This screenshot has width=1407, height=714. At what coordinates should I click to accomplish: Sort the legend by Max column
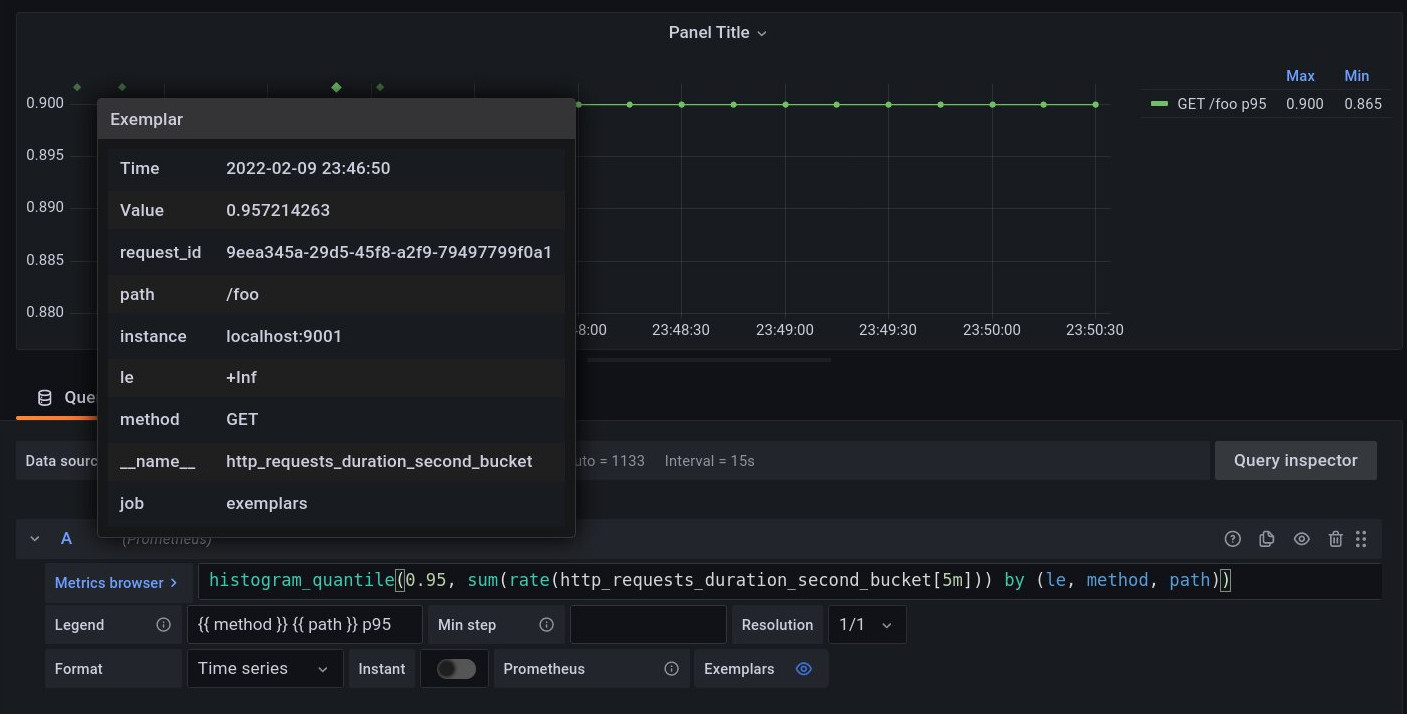(1300, 76)
